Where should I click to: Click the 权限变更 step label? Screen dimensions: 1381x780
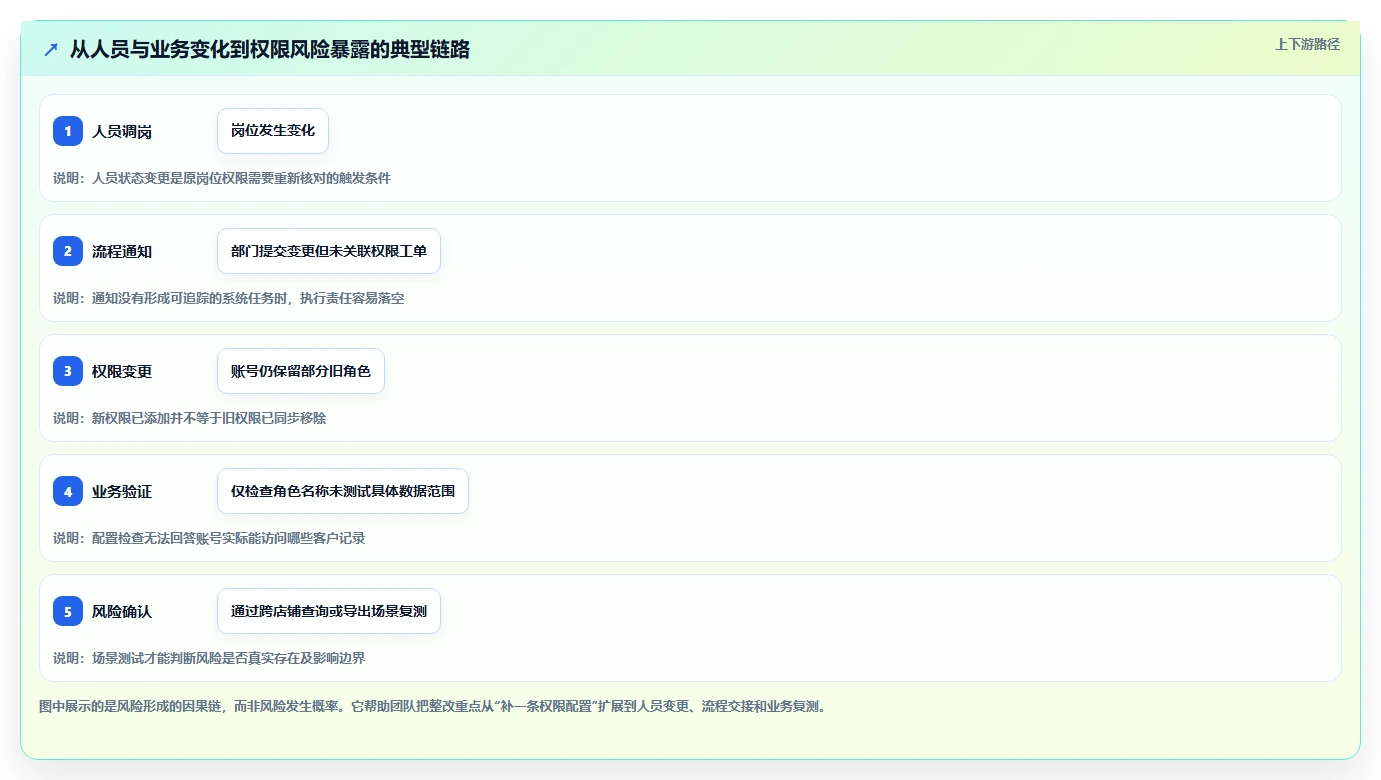[x=122, y=371]
